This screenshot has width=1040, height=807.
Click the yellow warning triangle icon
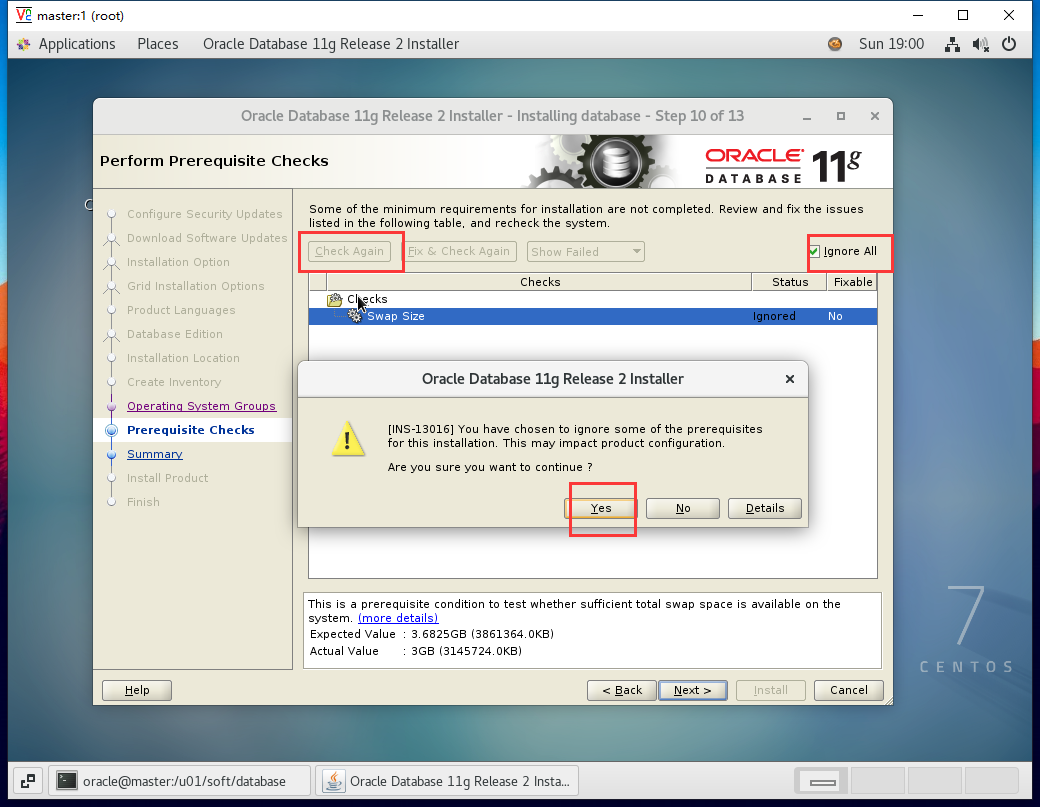click(348, 438)
